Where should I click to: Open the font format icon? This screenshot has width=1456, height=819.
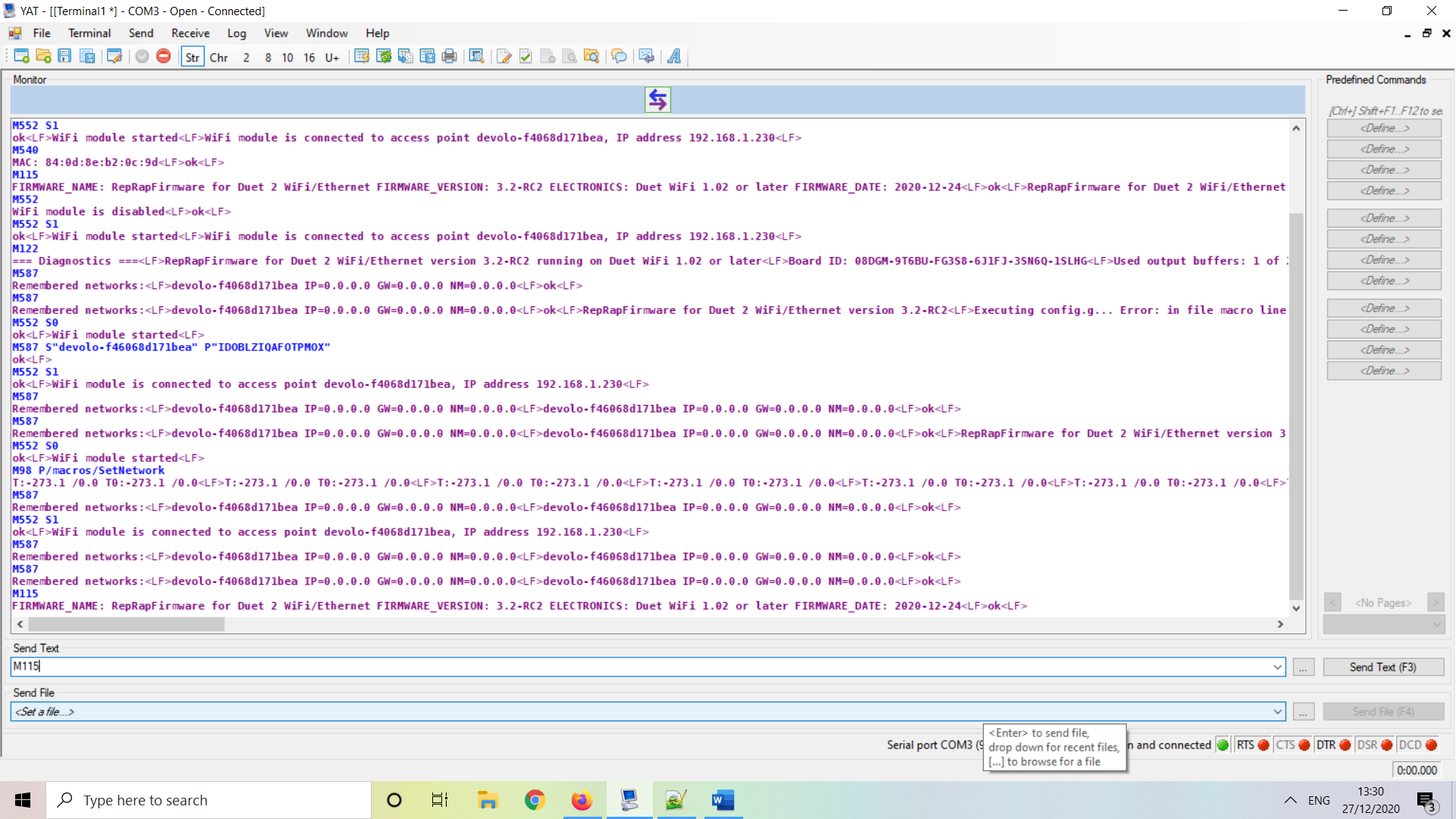click(673, 57)
